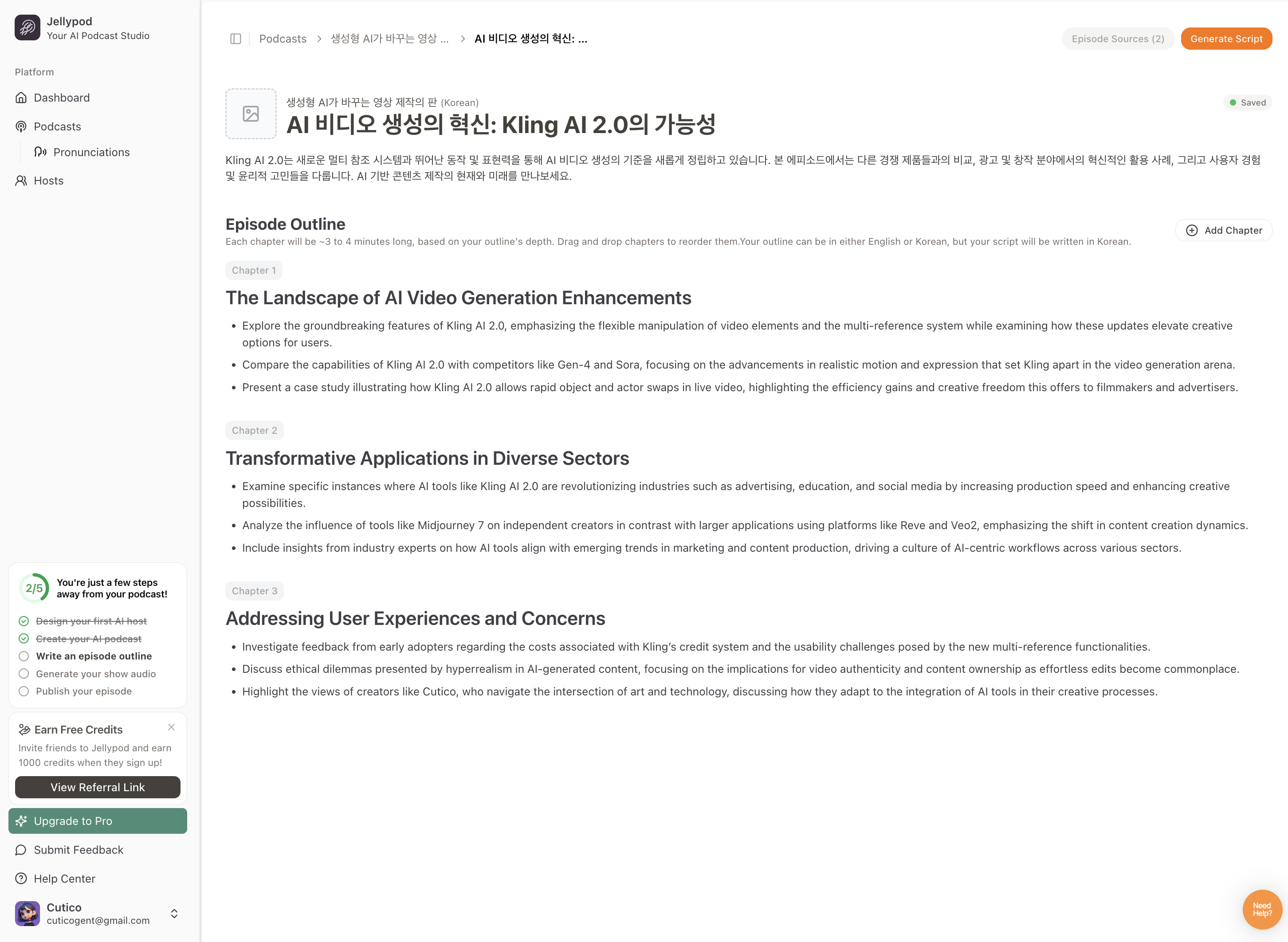
Task: Click the bullet mentioning creators like Cutico
Action: click(699, 692)
